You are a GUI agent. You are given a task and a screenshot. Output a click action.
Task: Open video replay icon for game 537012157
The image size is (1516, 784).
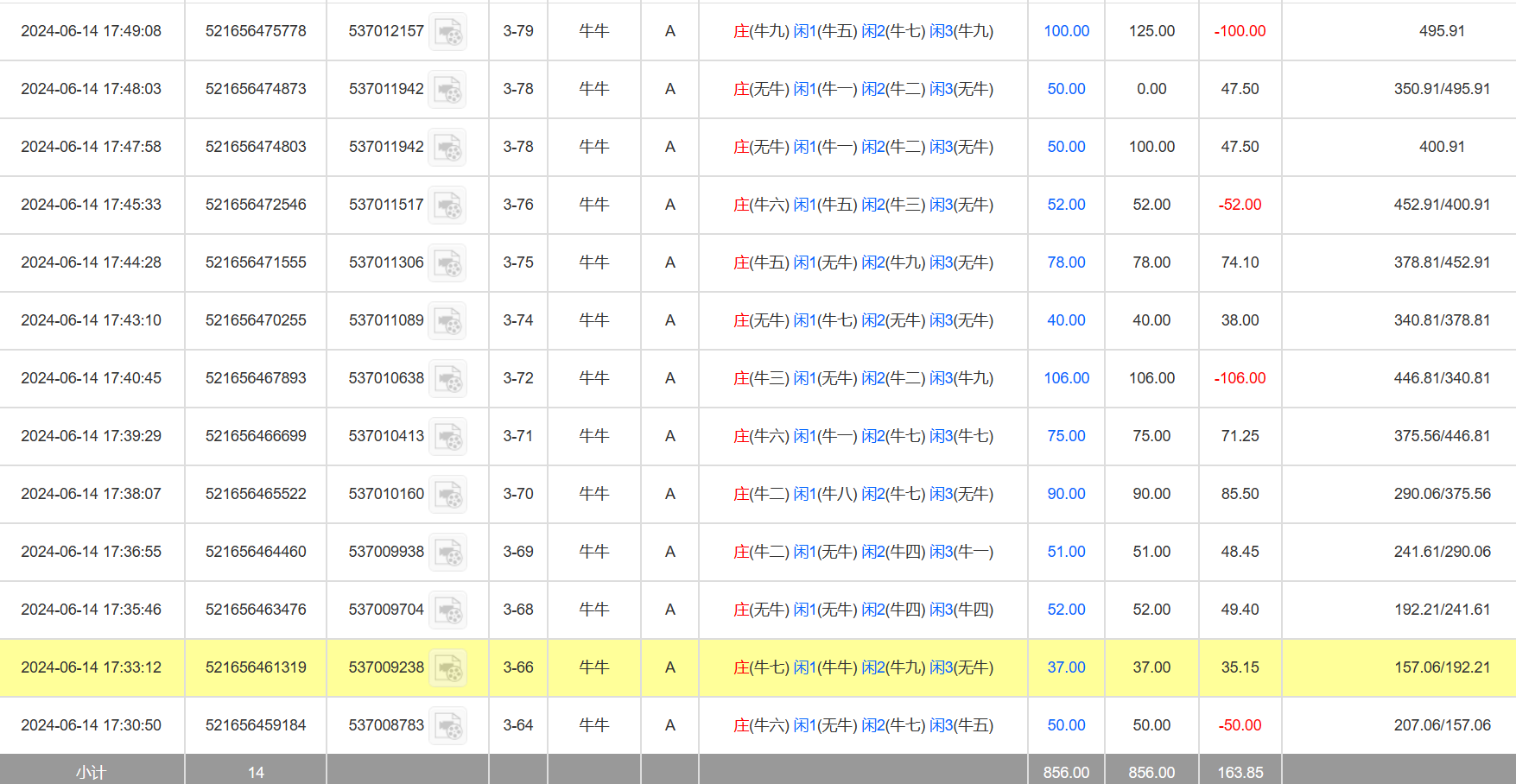point(447,32)
